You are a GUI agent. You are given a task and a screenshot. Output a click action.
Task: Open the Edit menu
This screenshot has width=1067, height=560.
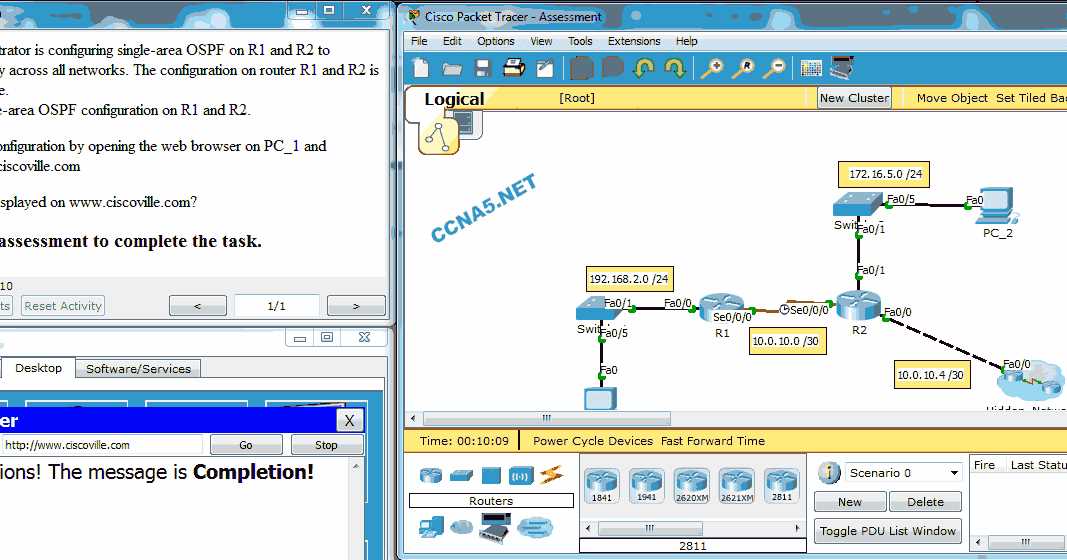452,41
